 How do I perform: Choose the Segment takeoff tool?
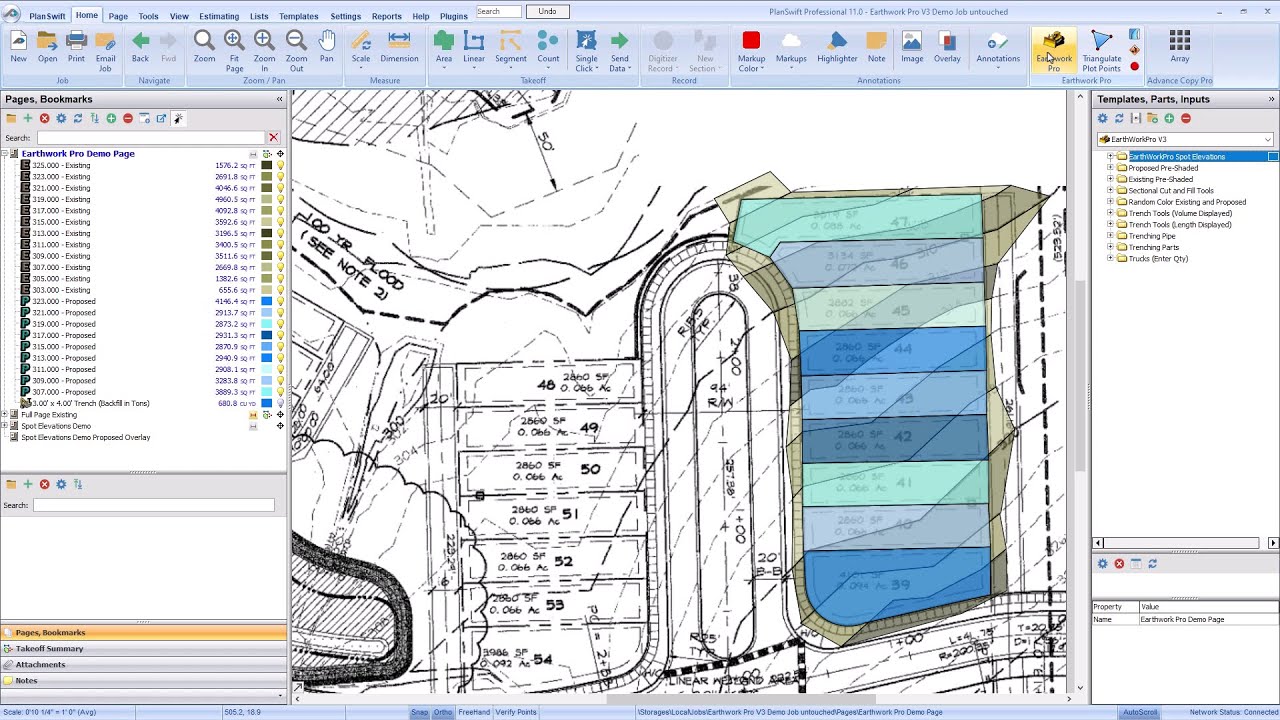510,47
